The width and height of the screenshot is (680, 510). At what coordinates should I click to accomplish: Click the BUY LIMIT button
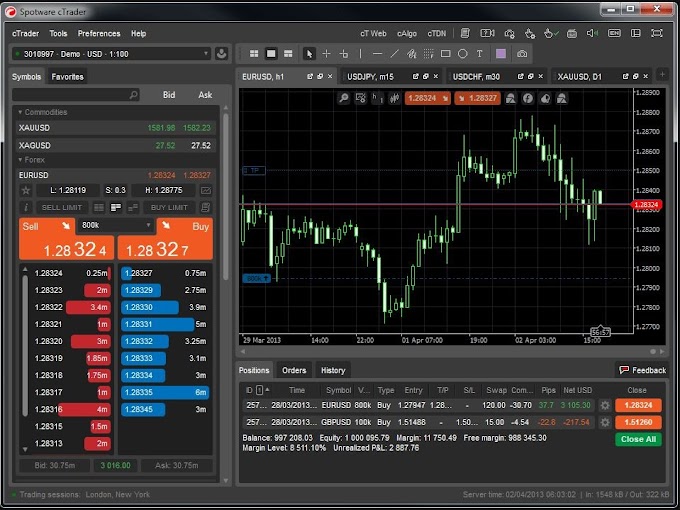[x=169, y=207]
